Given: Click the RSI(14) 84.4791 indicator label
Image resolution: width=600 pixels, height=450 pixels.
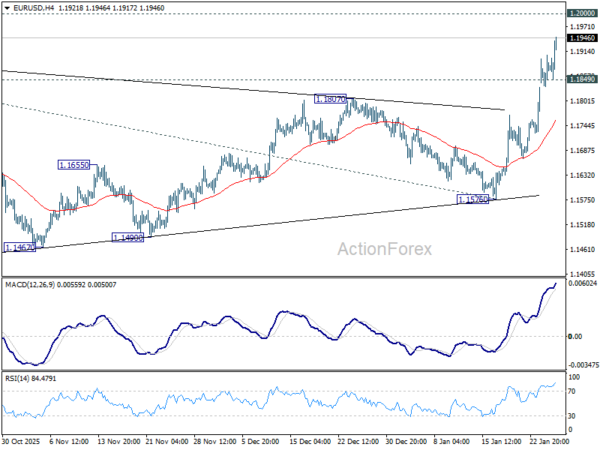Looking at the screenshot, I should 30,378.
